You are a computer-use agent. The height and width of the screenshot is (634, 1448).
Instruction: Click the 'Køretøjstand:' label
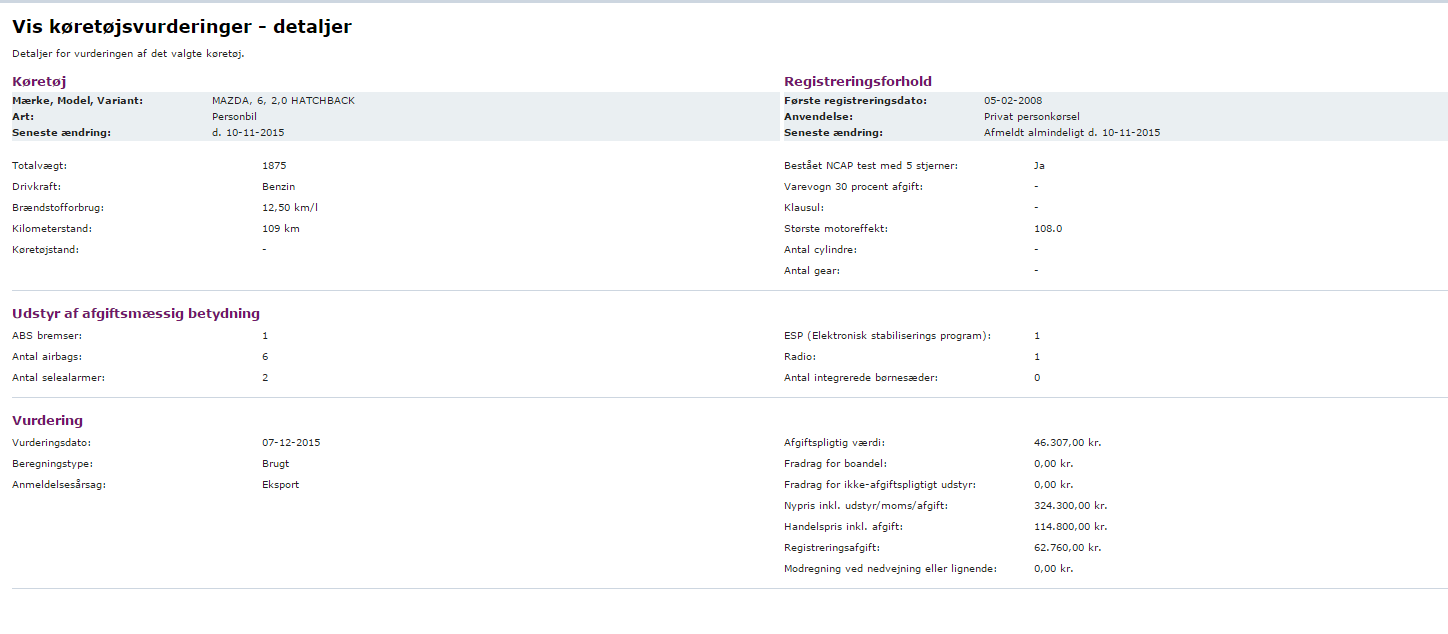[46, 249]
